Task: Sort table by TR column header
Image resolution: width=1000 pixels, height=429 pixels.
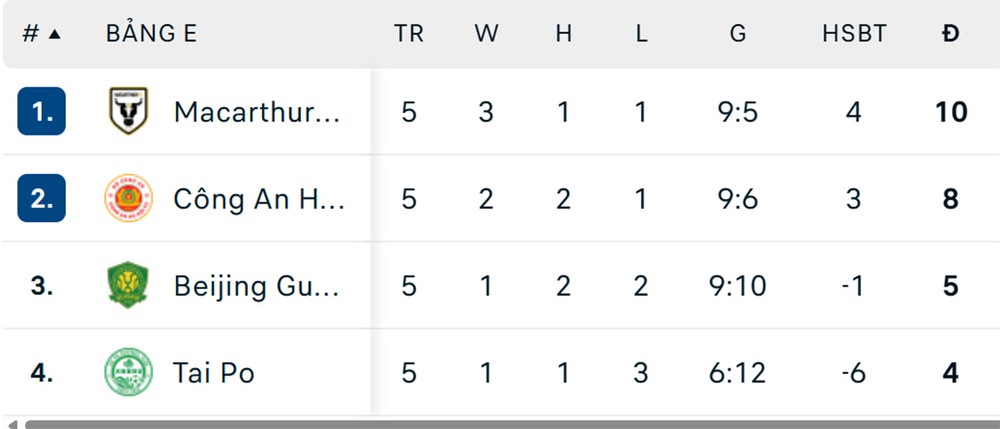Action: pyautogui.click(x=409, y=33)
